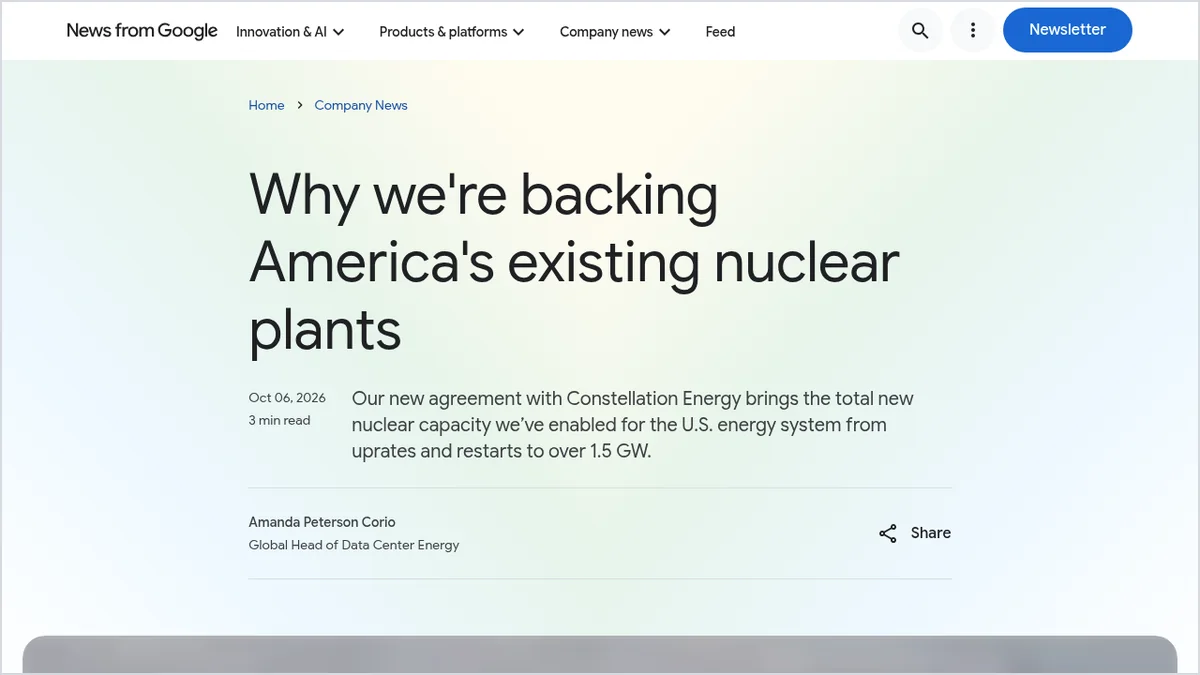Expand the Company news menu
This screenshot has width=1200, height=675.
click(615, 32)
